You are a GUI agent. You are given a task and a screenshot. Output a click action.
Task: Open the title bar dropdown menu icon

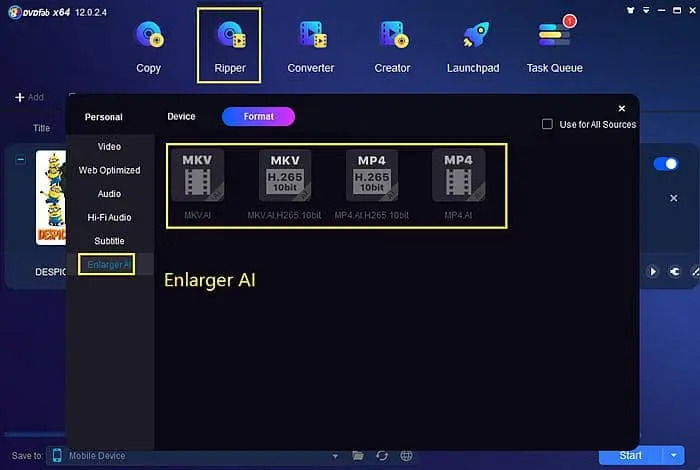tap(646, 10)
